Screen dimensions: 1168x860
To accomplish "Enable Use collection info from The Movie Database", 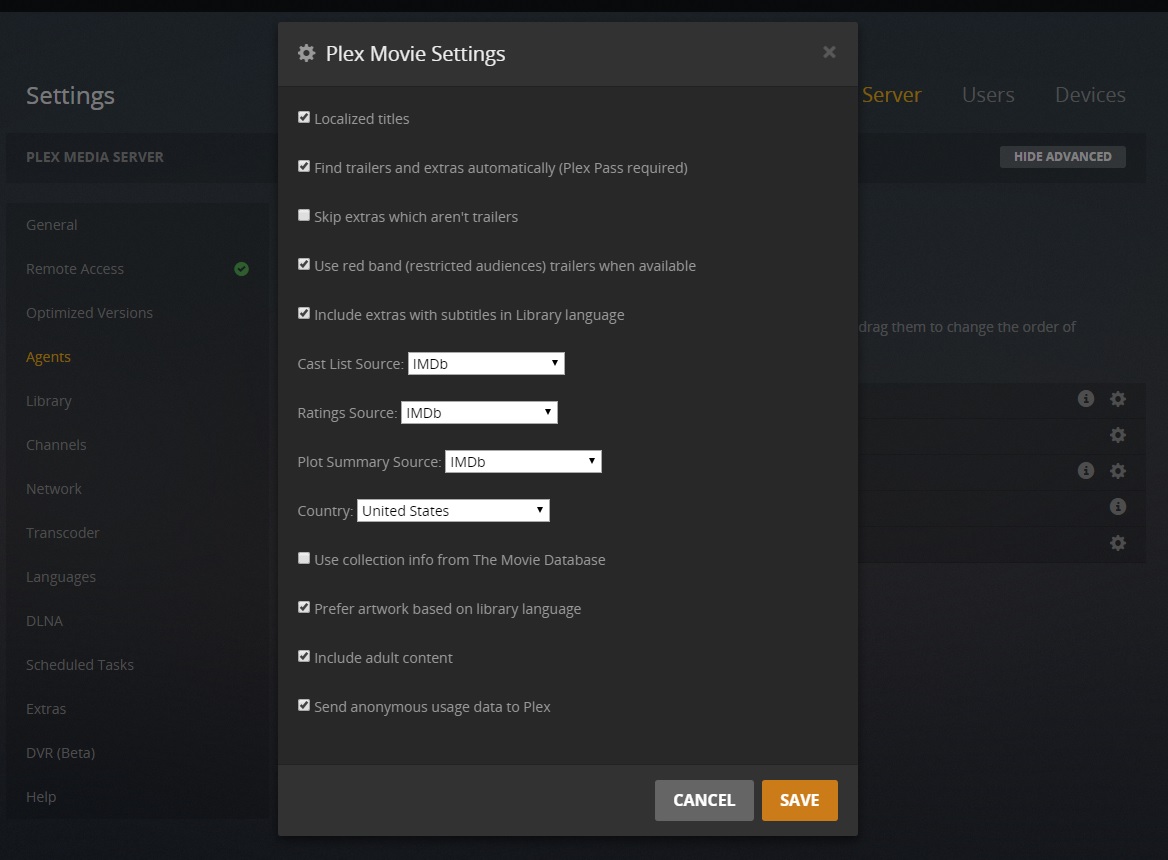I will pyautogui.click(x=304, y=558).
